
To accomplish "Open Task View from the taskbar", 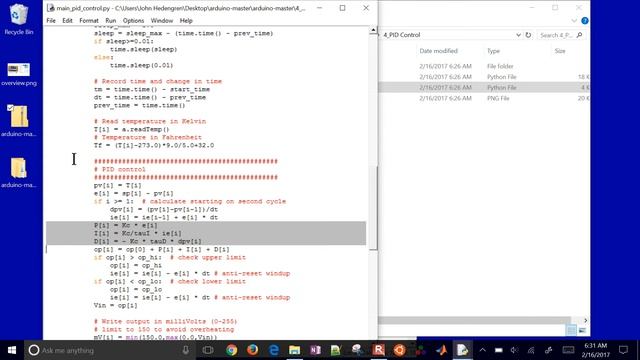I will pos(208,350).
